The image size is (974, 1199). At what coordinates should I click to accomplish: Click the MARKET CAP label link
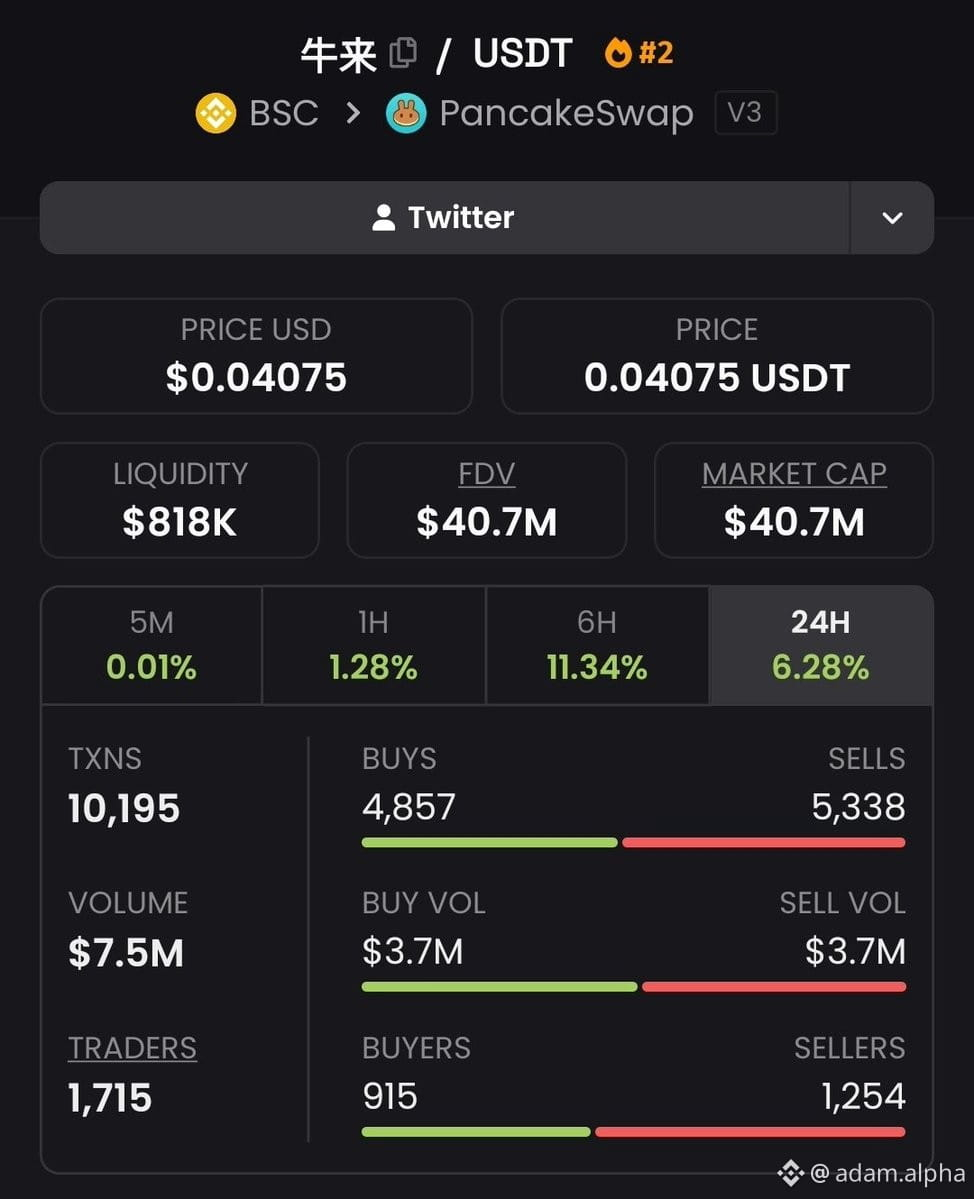click(x=794, y=474)
